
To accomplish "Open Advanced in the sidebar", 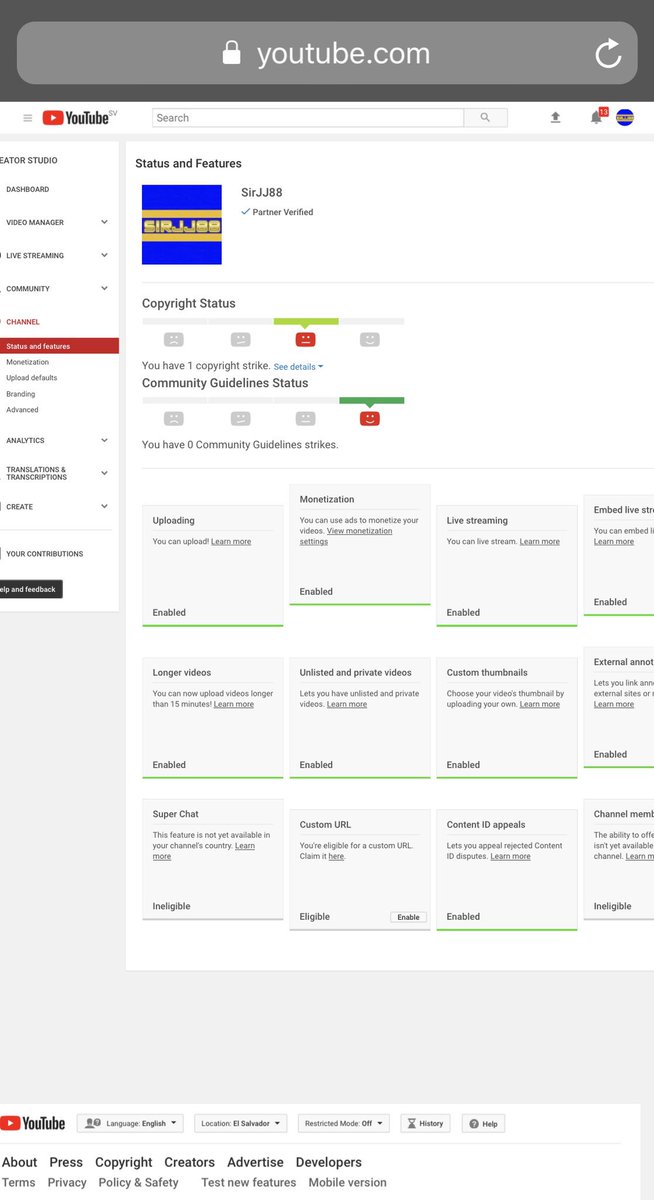I will tap(22, 410).
